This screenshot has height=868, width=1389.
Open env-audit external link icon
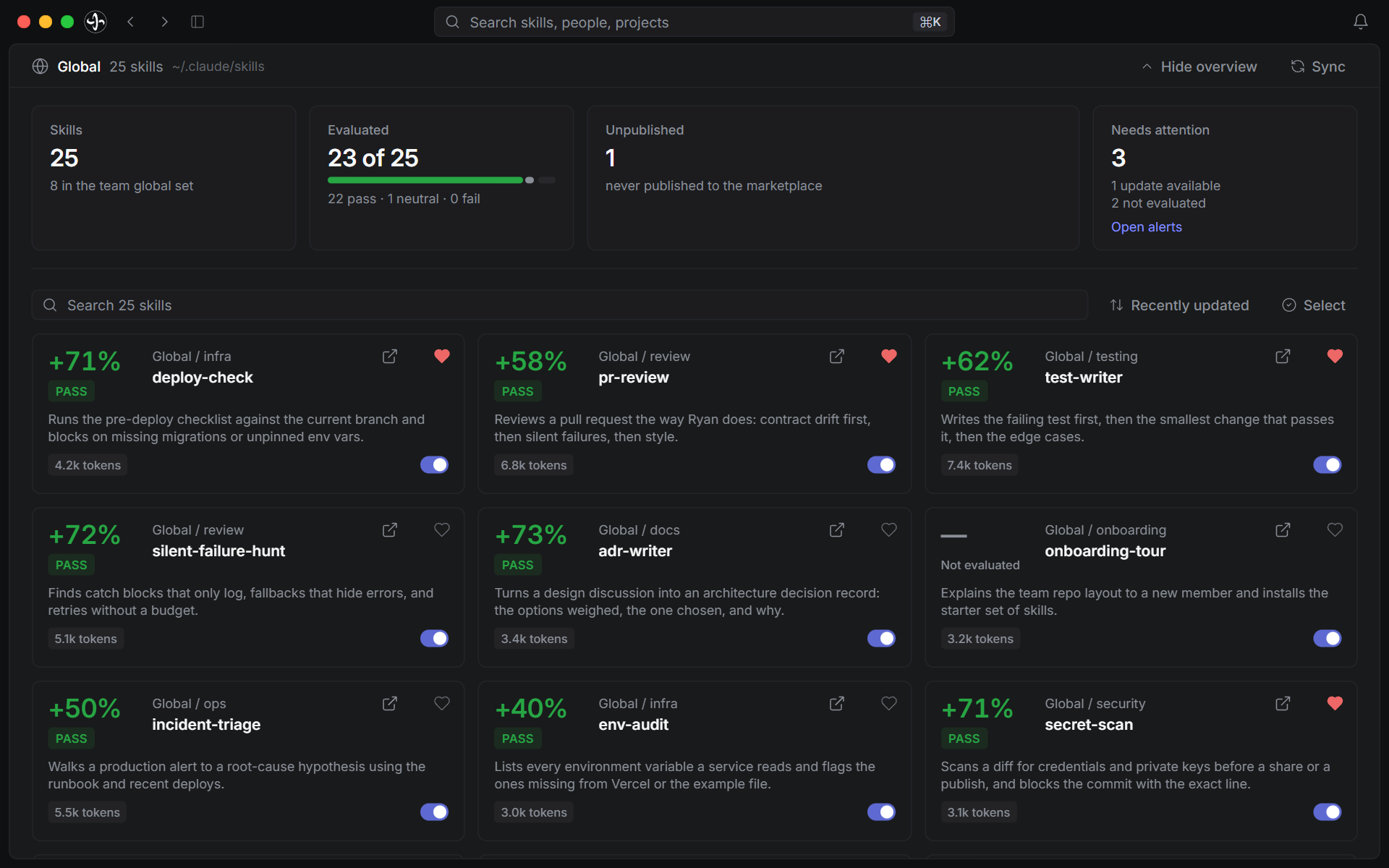pos(836,704)
